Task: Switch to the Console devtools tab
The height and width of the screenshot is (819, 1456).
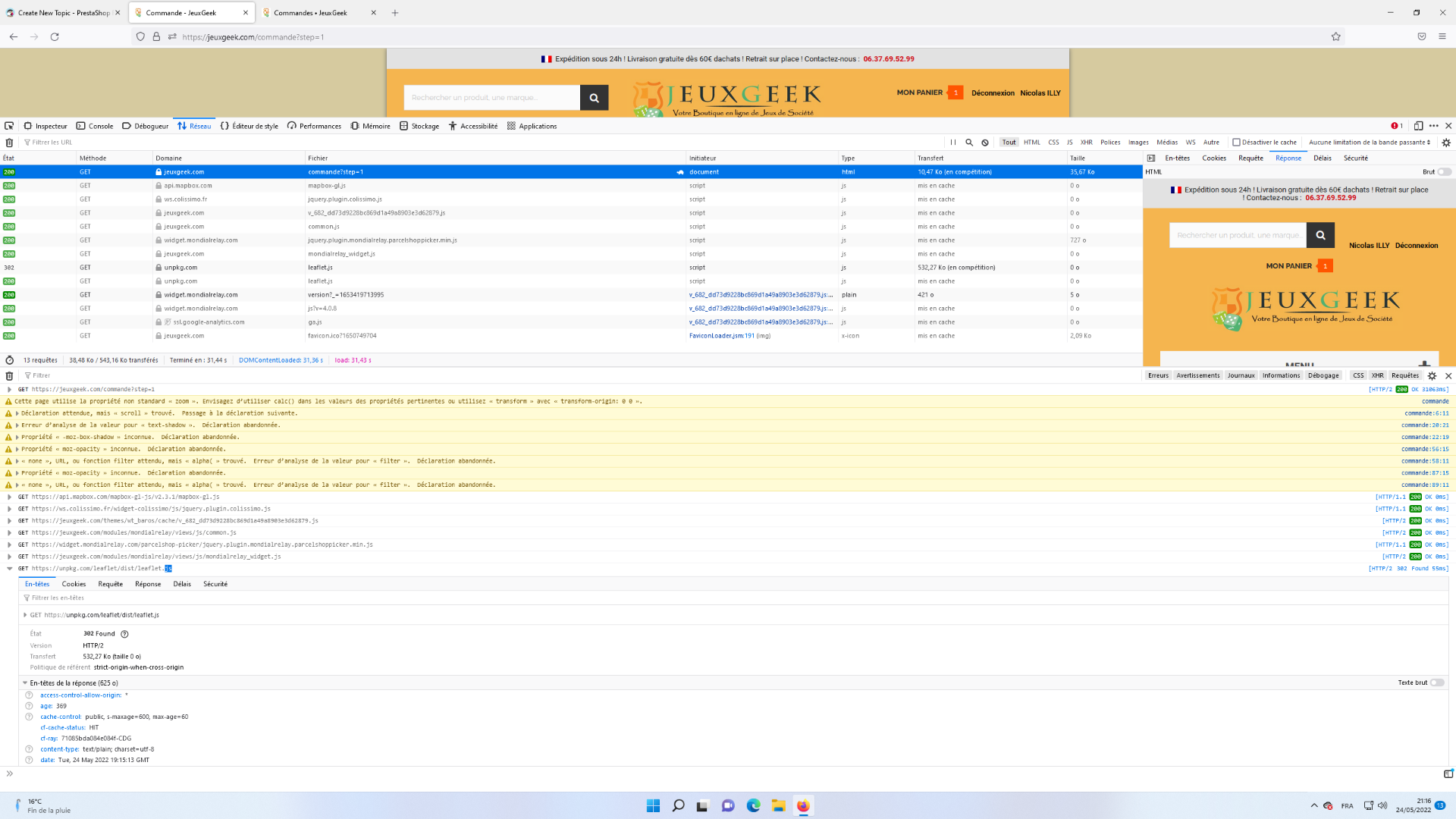Action: pos(95,126)
